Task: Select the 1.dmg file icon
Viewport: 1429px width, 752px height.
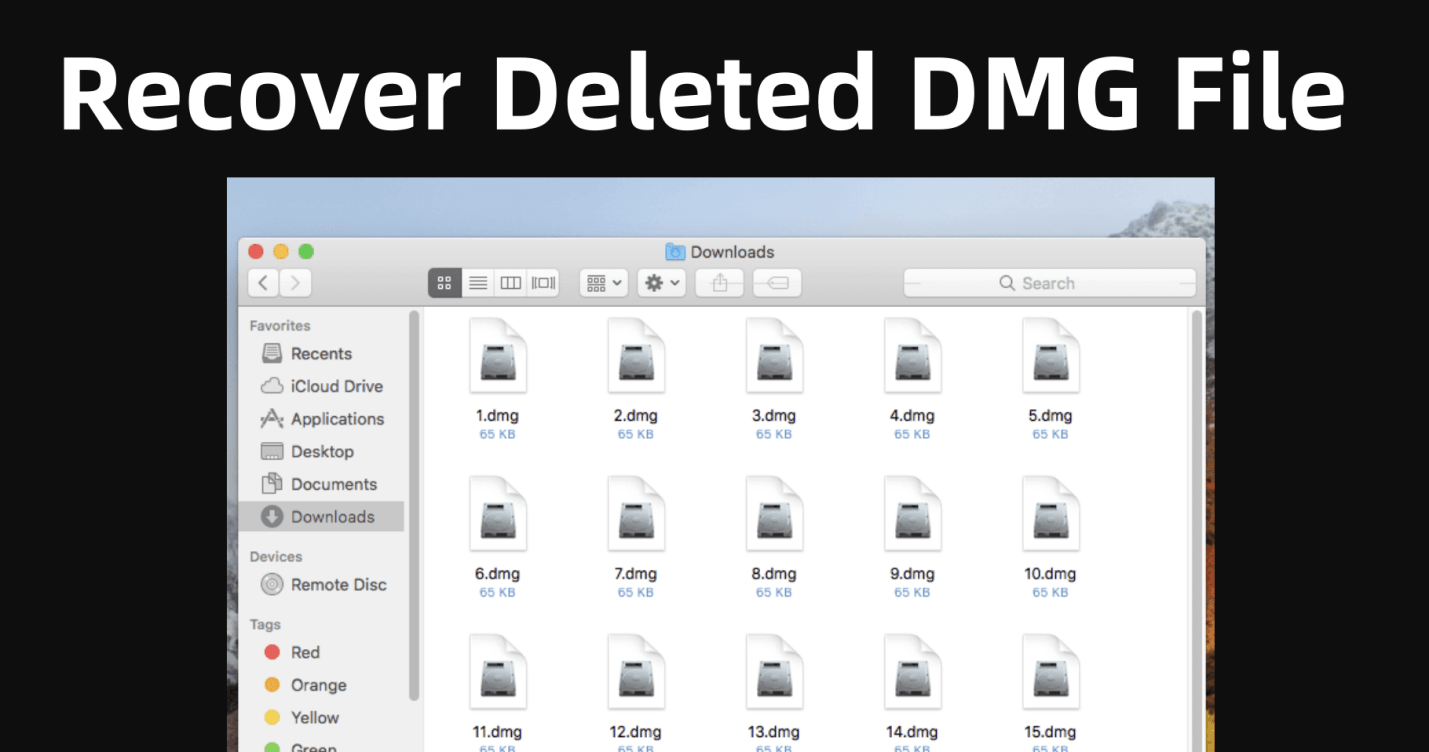Action: (x=497, y=356)
